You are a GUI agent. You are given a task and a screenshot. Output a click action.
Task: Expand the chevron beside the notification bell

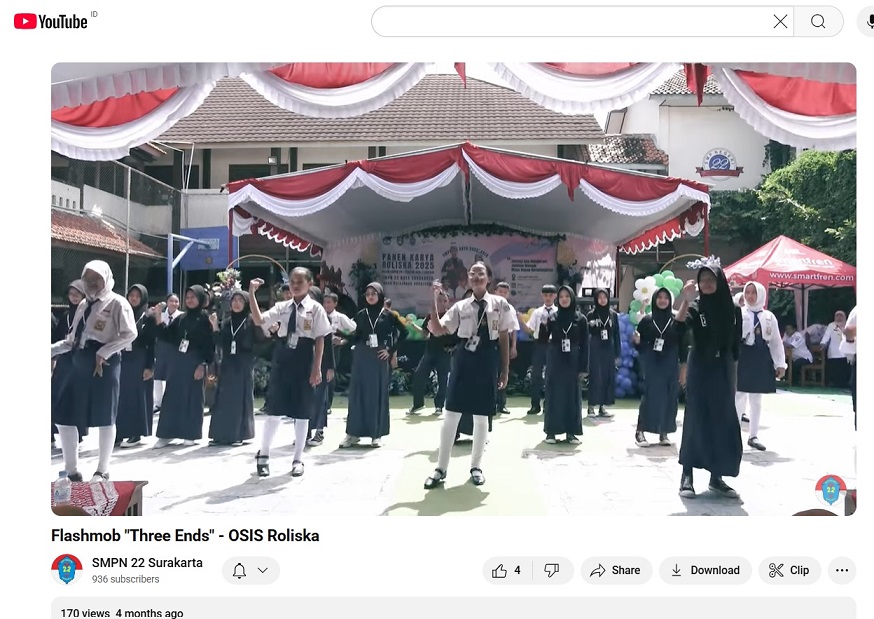pos(263,571)
